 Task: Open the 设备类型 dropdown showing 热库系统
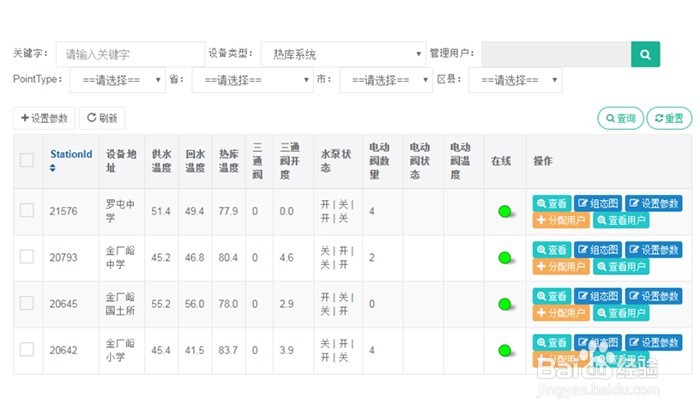343,54
